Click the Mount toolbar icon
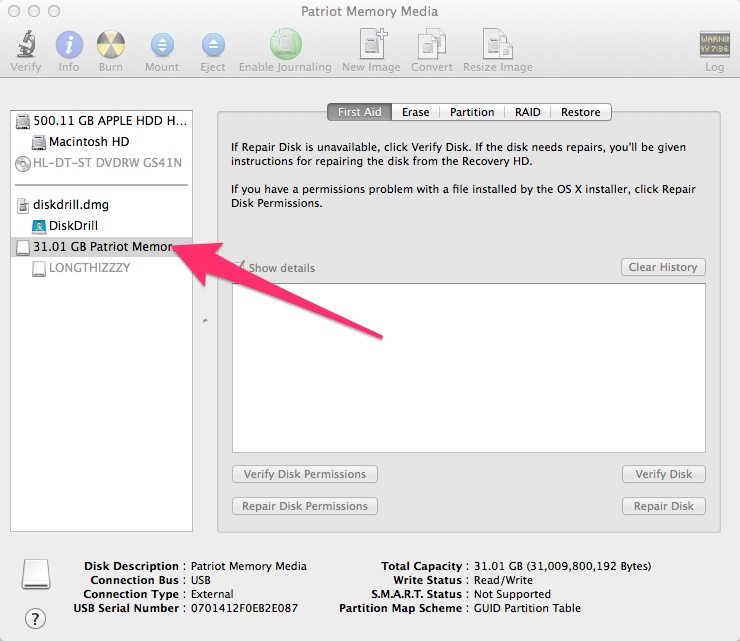 click(x=162, y=45)
